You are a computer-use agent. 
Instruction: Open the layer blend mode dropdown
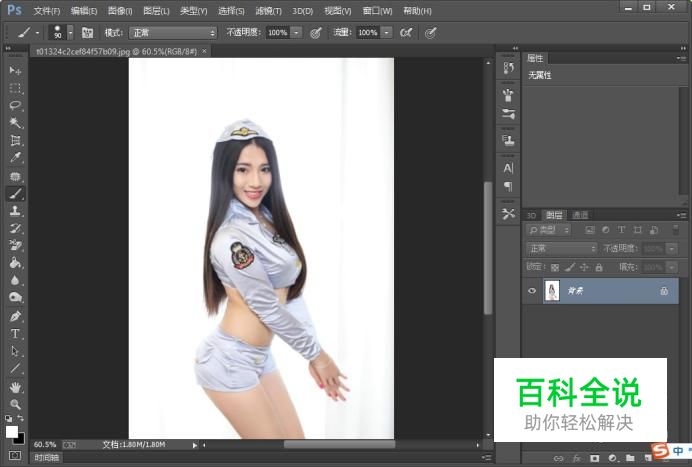[562, 249]
